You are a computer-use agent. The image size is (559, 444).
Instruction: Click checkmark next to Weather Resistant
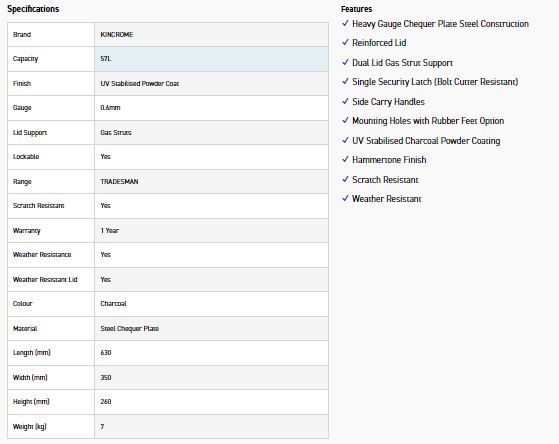pos(345,198)
